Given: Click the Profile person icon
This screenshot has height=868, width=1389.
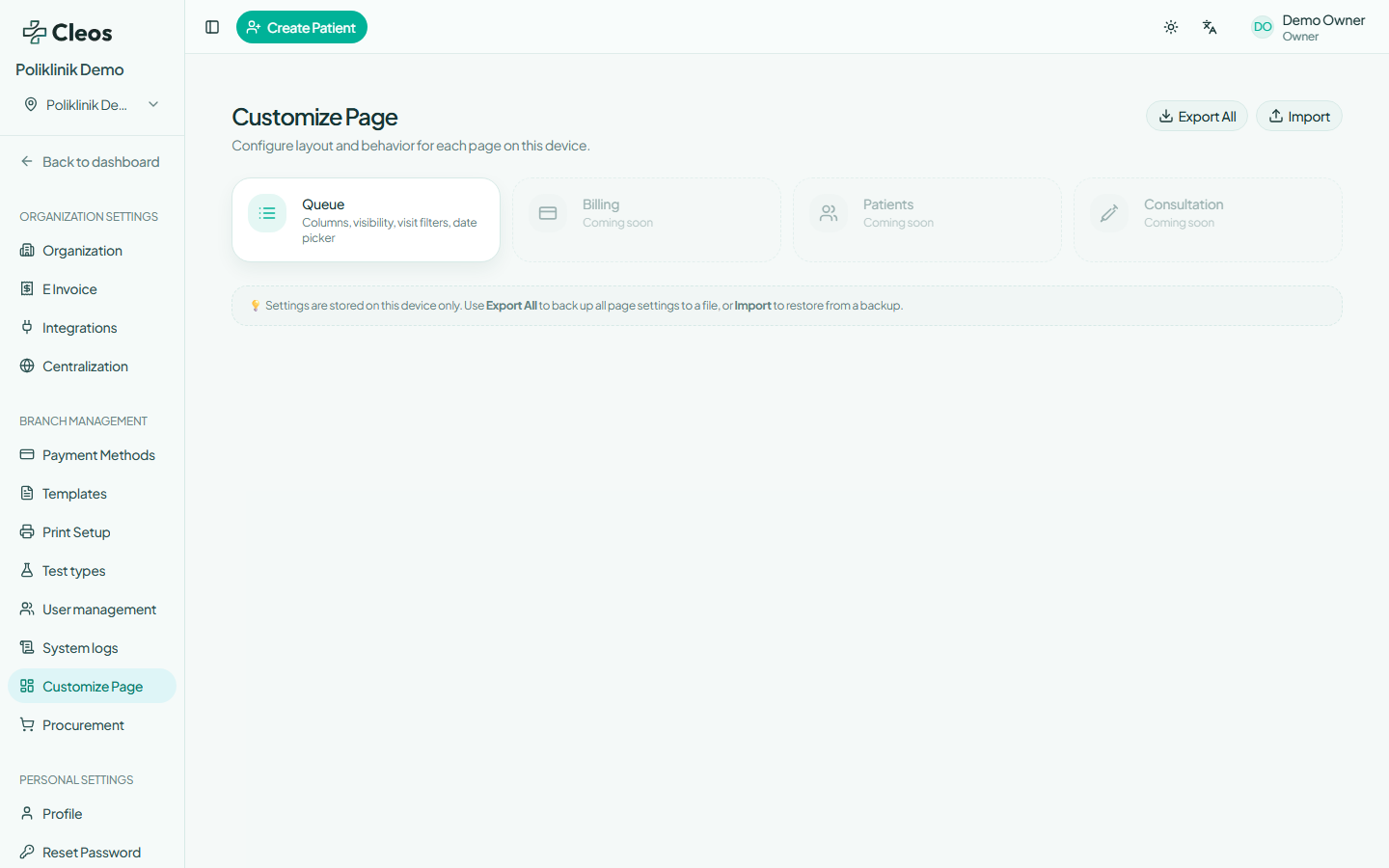Looking at the screenshot, I should 27,813.
